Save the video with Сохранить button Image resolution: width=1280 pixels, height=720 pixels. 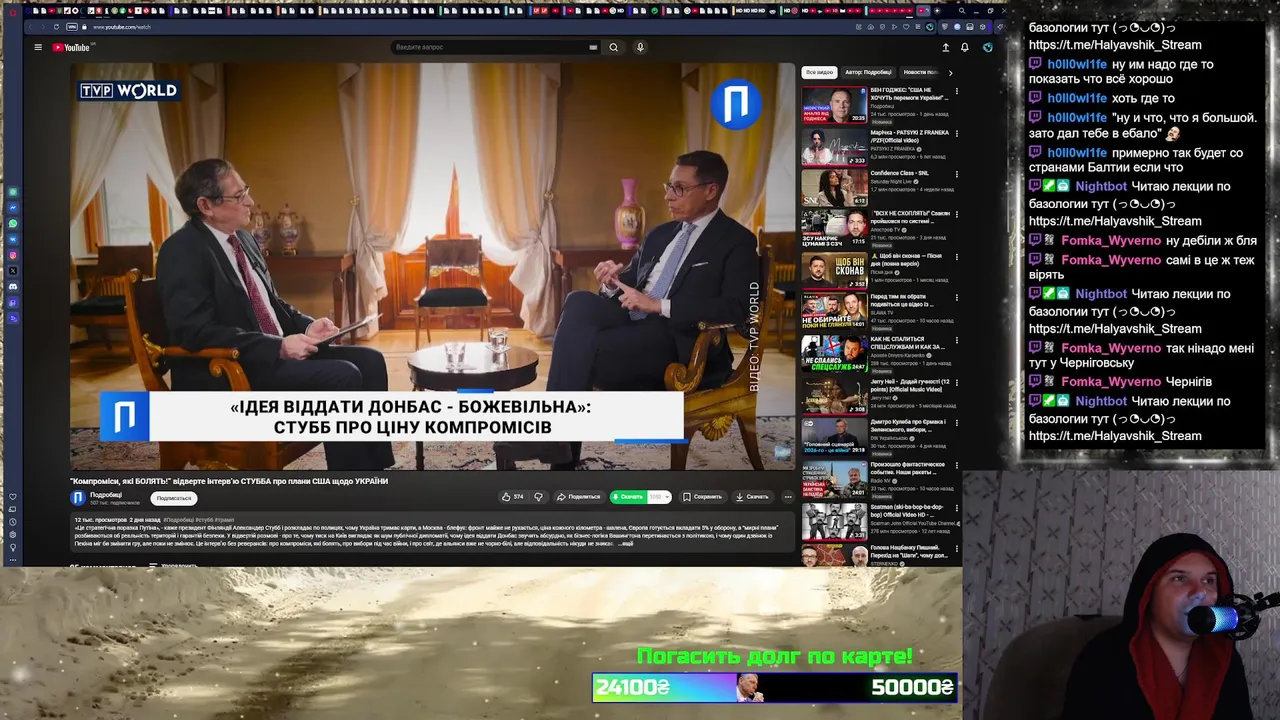[702, 497]
